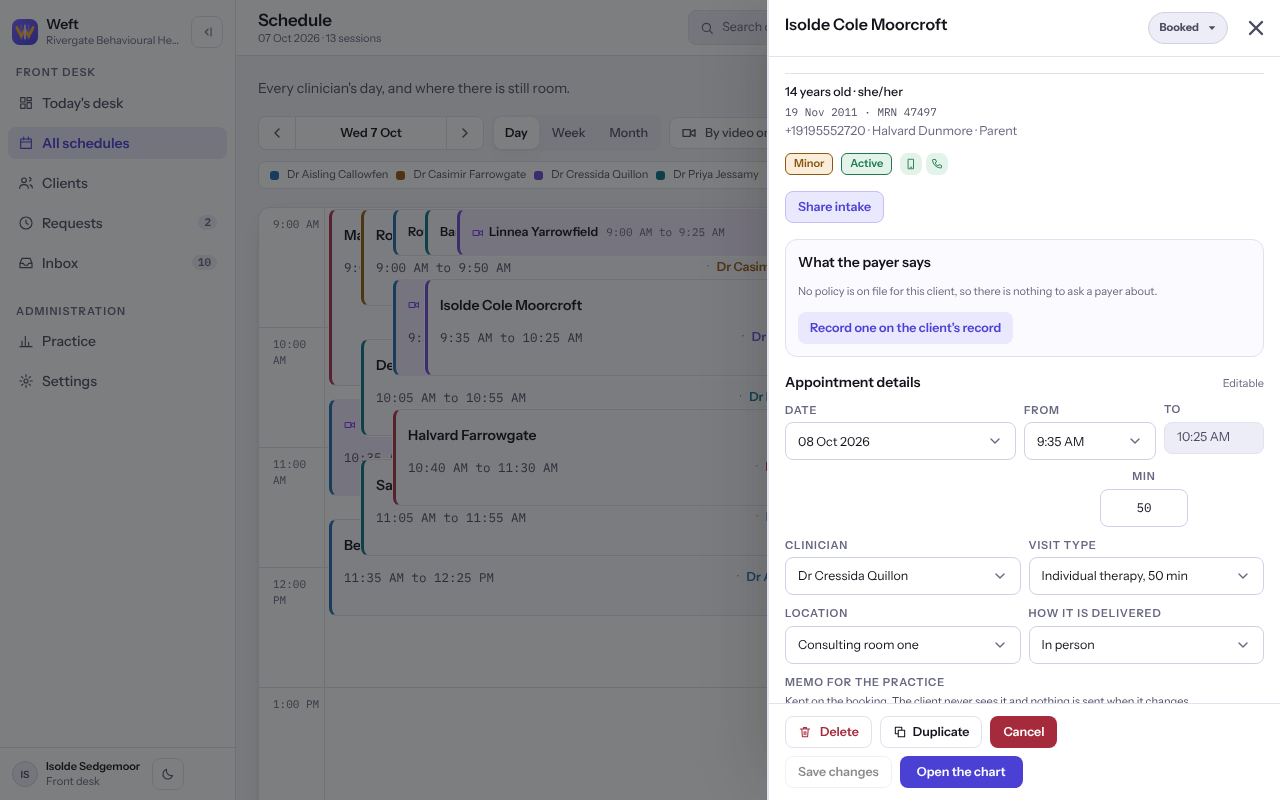Click the minutes duration field
This screenshot has width=1280, height=800.
(1144, 508)
